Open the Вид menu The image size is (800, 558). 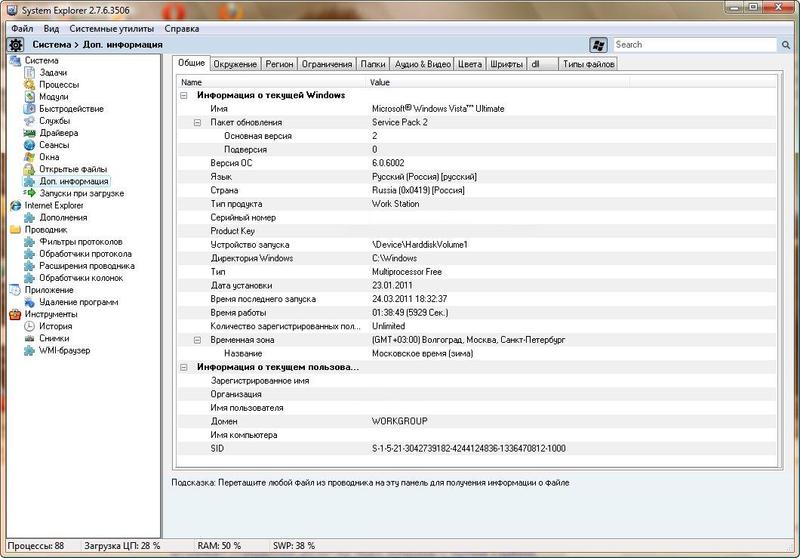(x=51, y=29)
